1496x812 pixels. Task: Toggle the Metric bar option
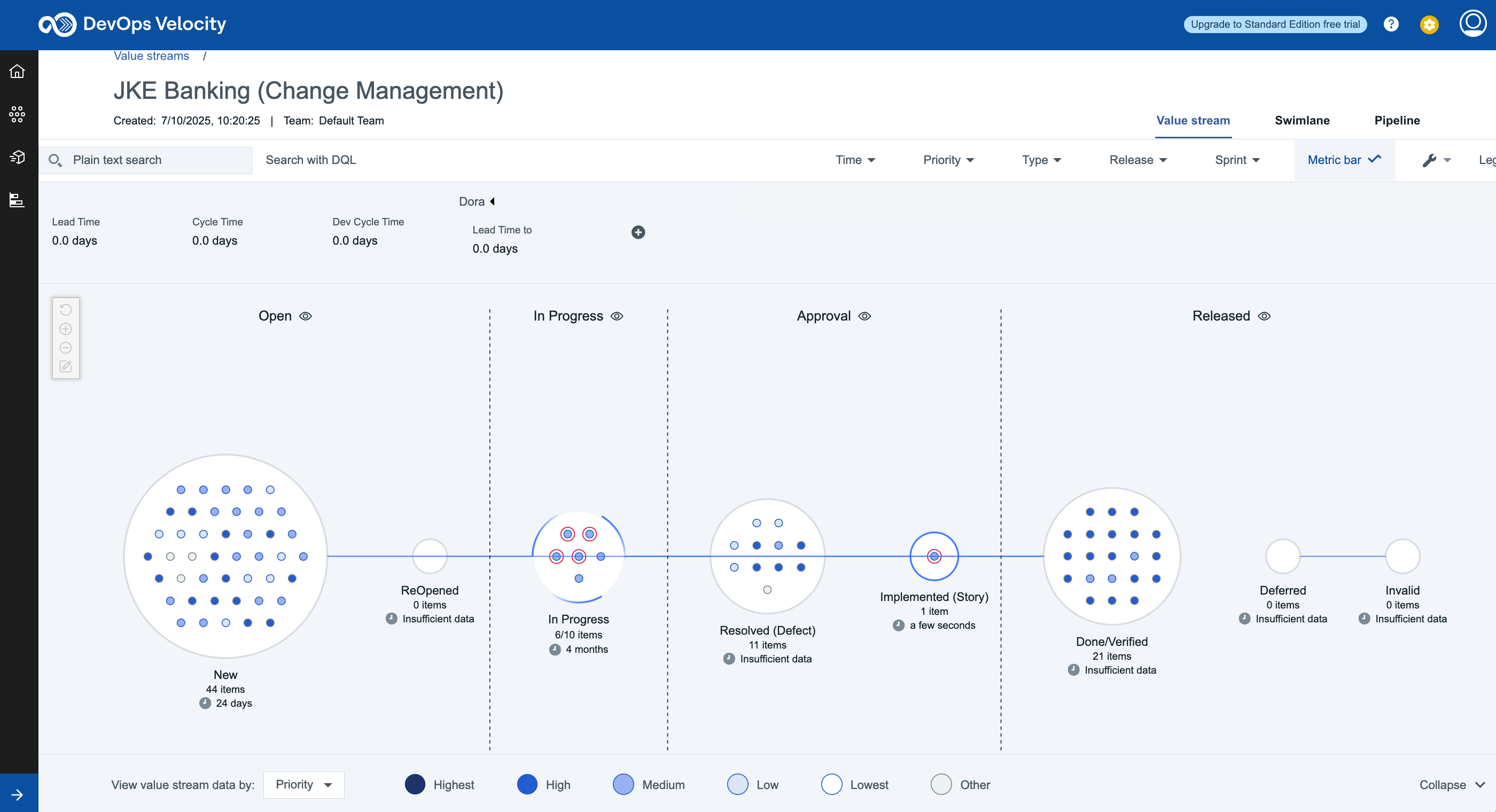tap(1344, 160)
